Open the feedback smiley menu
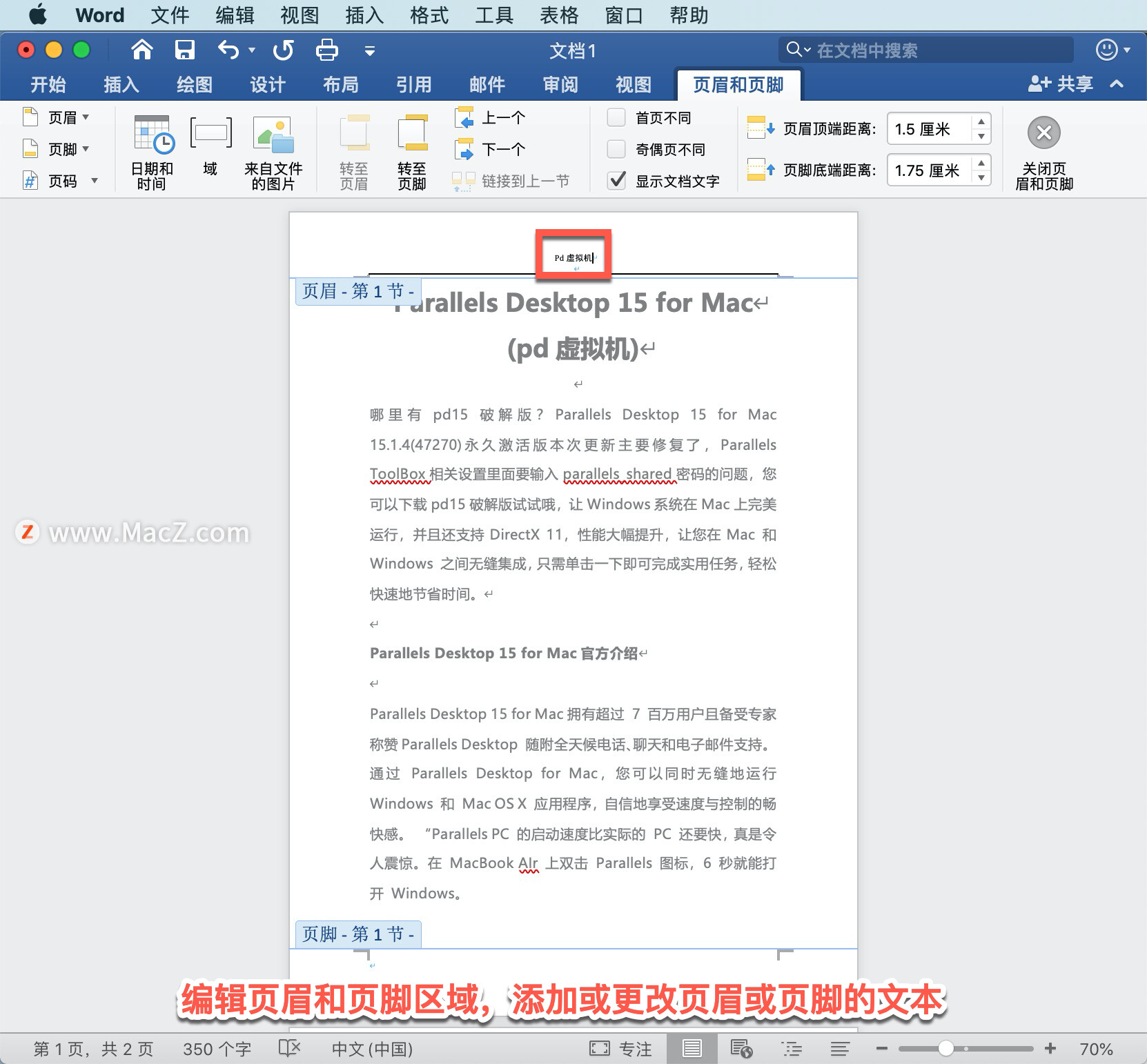This screenshot has height=1064, width=1147. click(x=1112, y=50)
